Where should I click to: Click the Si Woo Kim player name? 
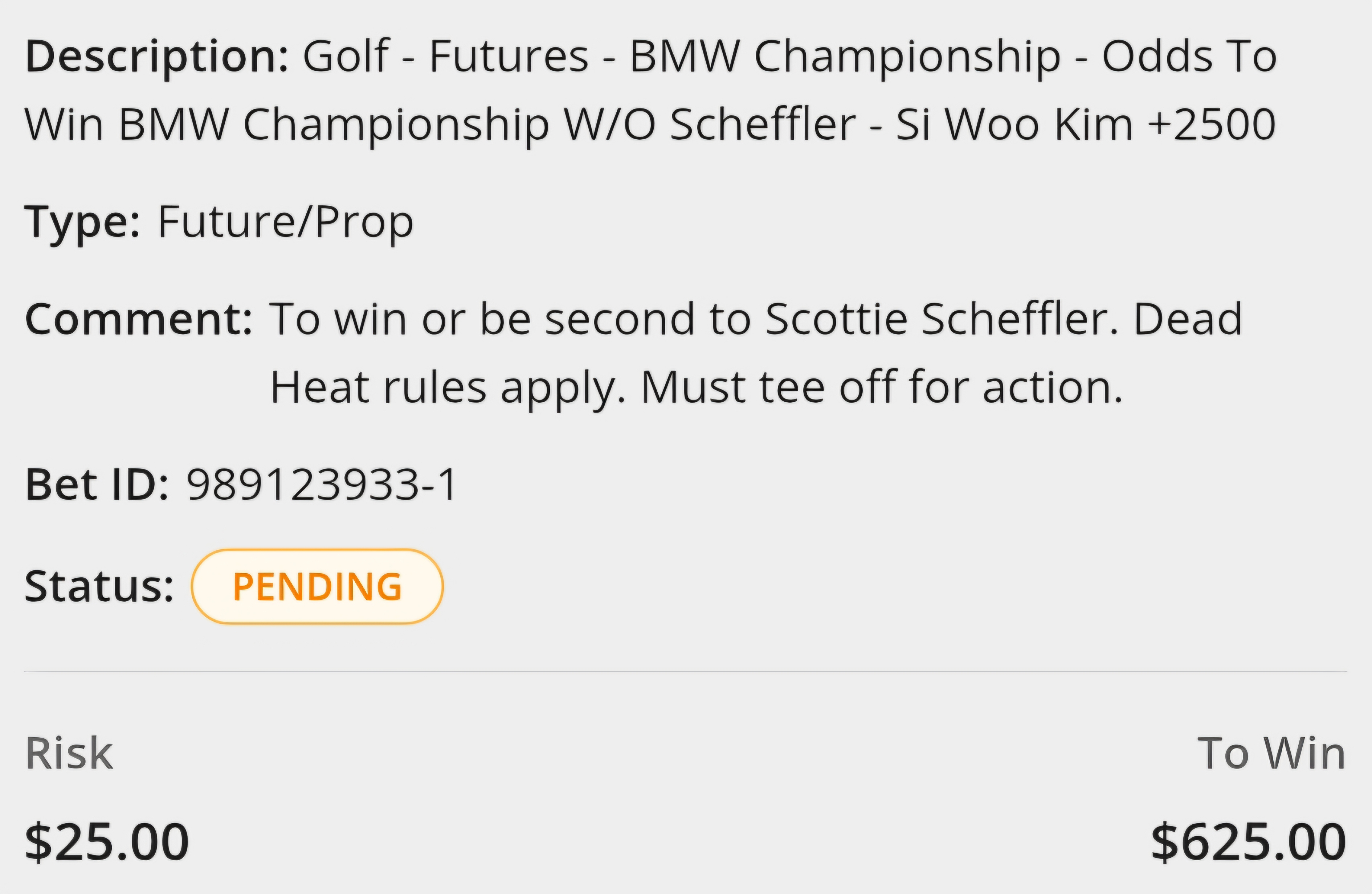[1014, 124]
